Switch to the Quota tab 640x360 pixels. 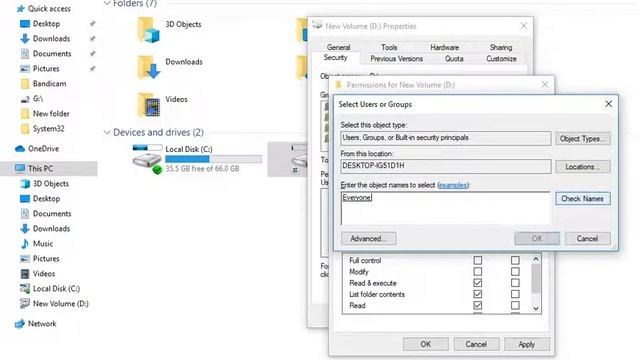pyautogui.click(x=454, y=59)
